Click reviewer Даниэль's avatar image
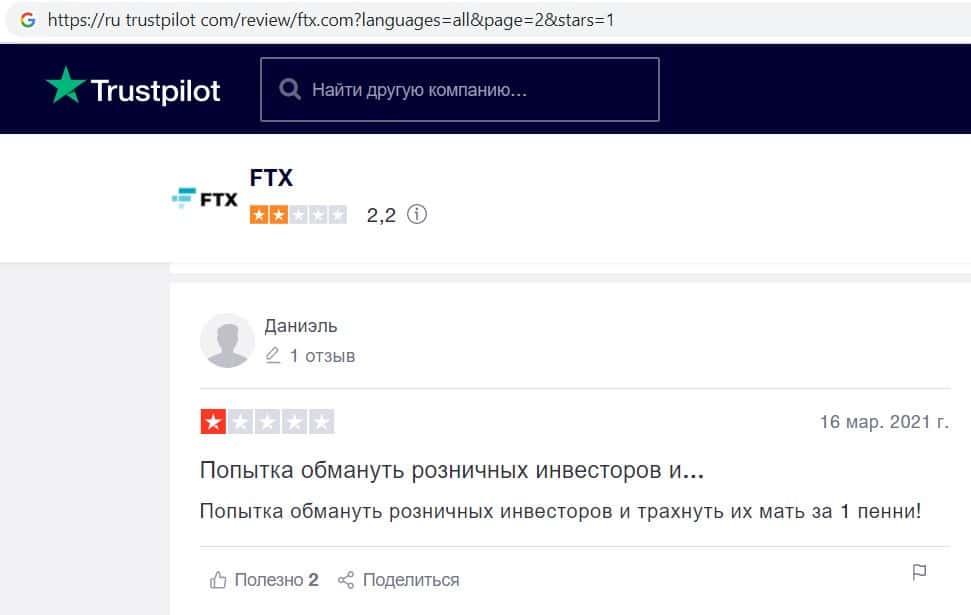This screenshot has width=971, height=615. [x=228, y=341]
